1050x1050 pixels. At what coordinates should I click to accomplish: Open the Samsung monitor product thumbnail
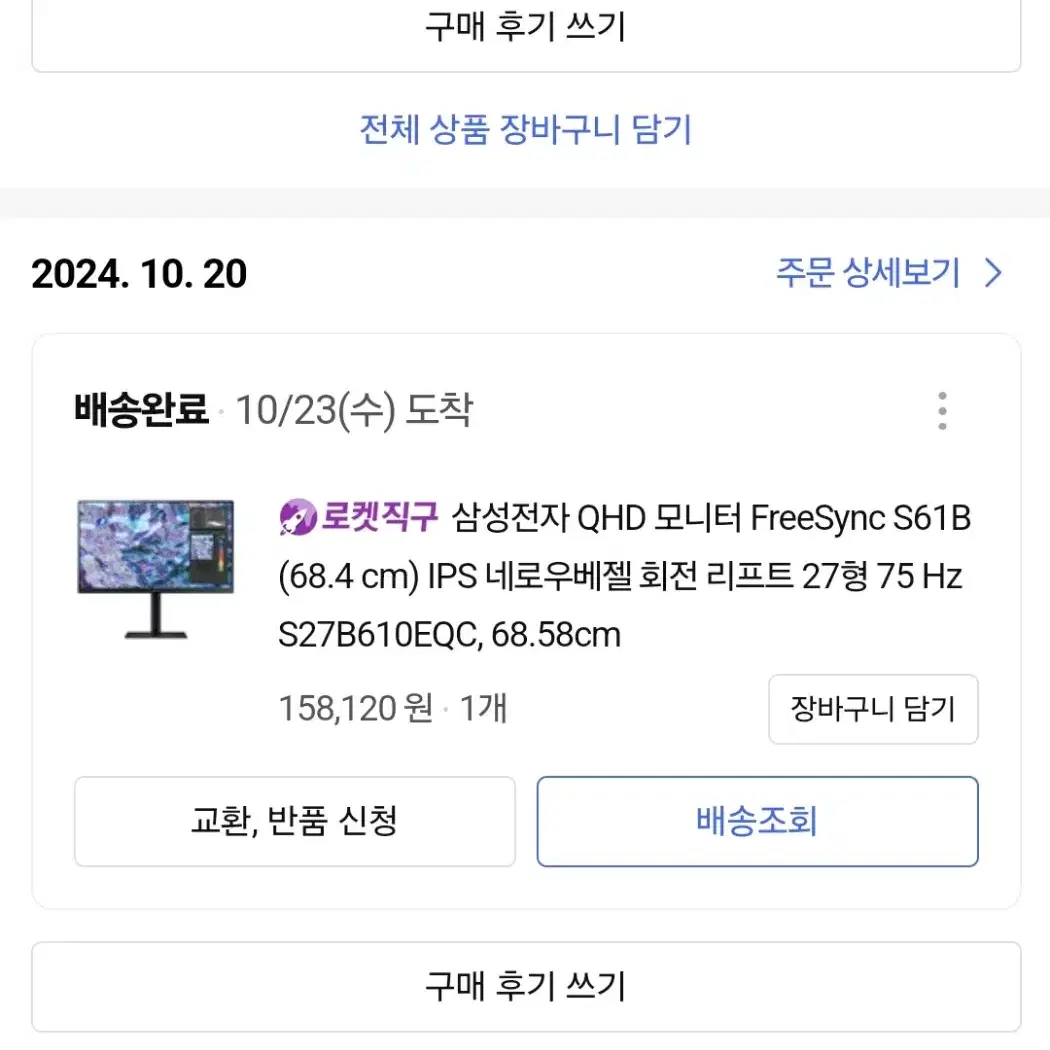(155, 569)
